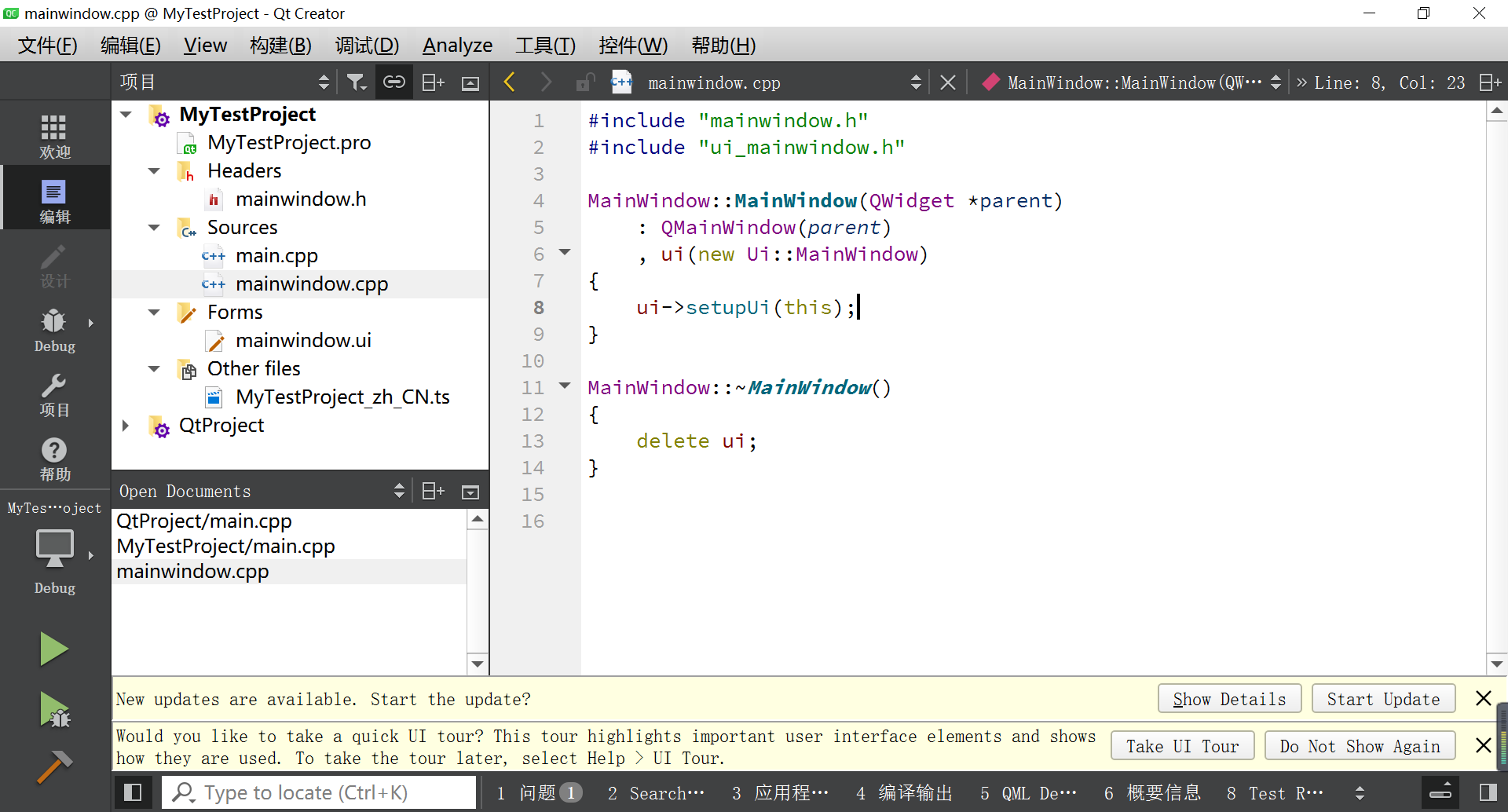Click the file writable lock icon
Screen dimensions: 1508x812
pos(584,82)
